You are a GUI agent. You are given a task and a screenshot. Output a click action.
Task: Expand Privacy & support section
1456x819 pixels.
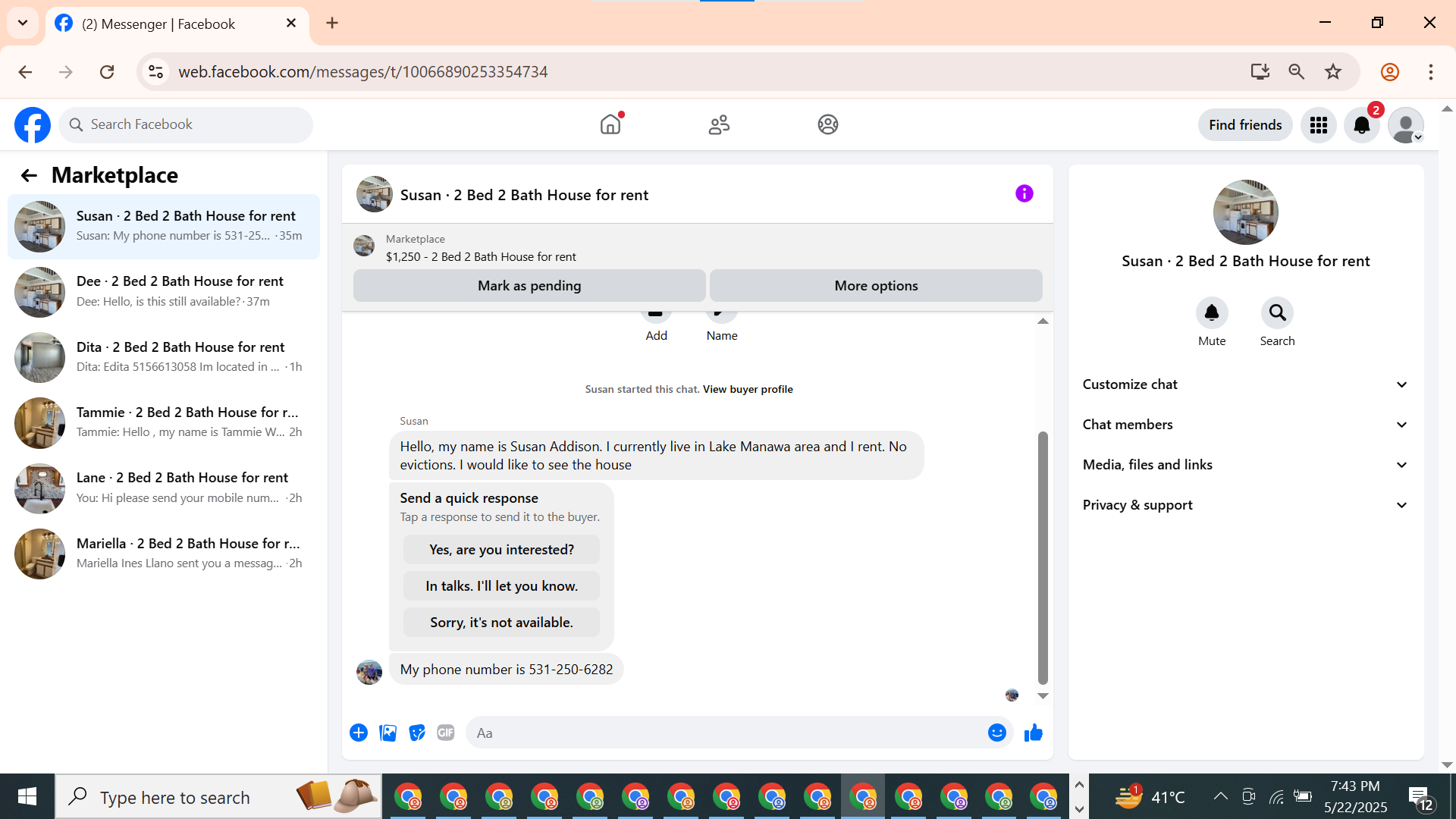point(1246,505)
